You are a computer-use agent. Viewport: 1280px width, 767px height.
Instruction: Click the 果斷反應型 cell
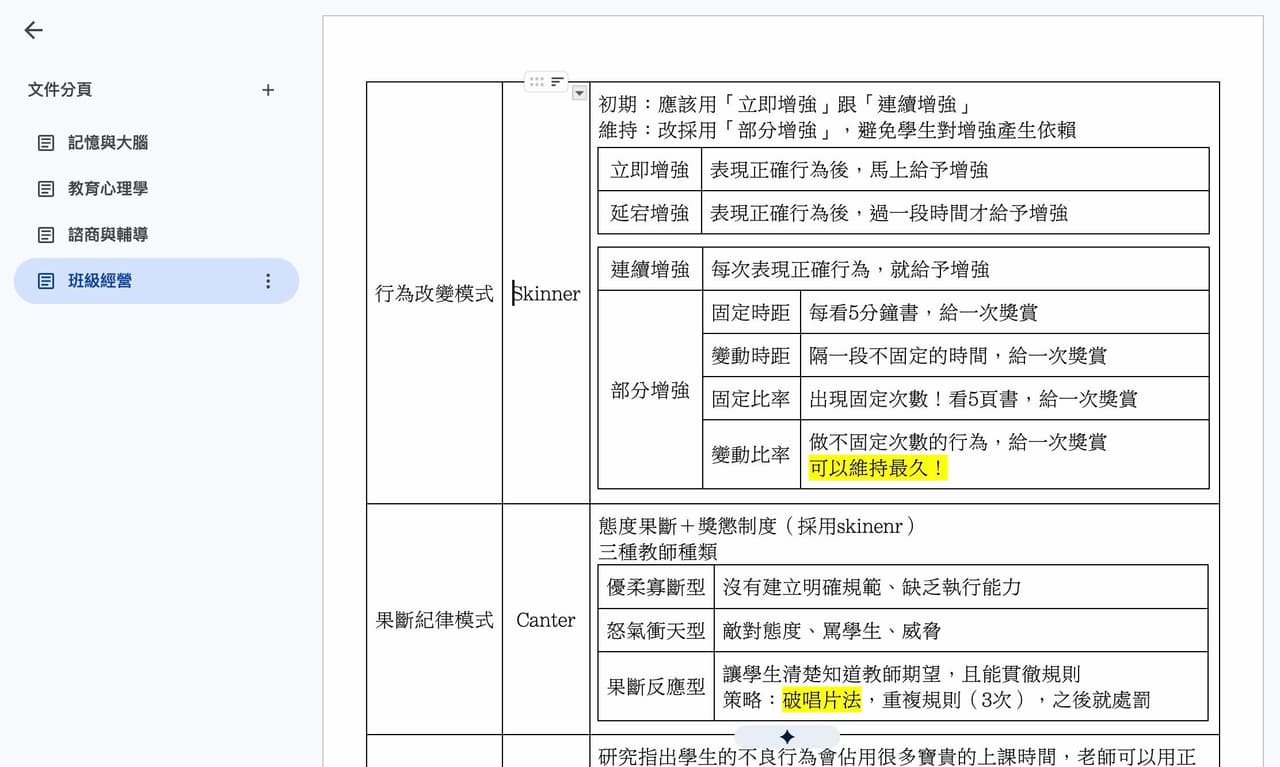pyautogui.click(x=656, y=687)
